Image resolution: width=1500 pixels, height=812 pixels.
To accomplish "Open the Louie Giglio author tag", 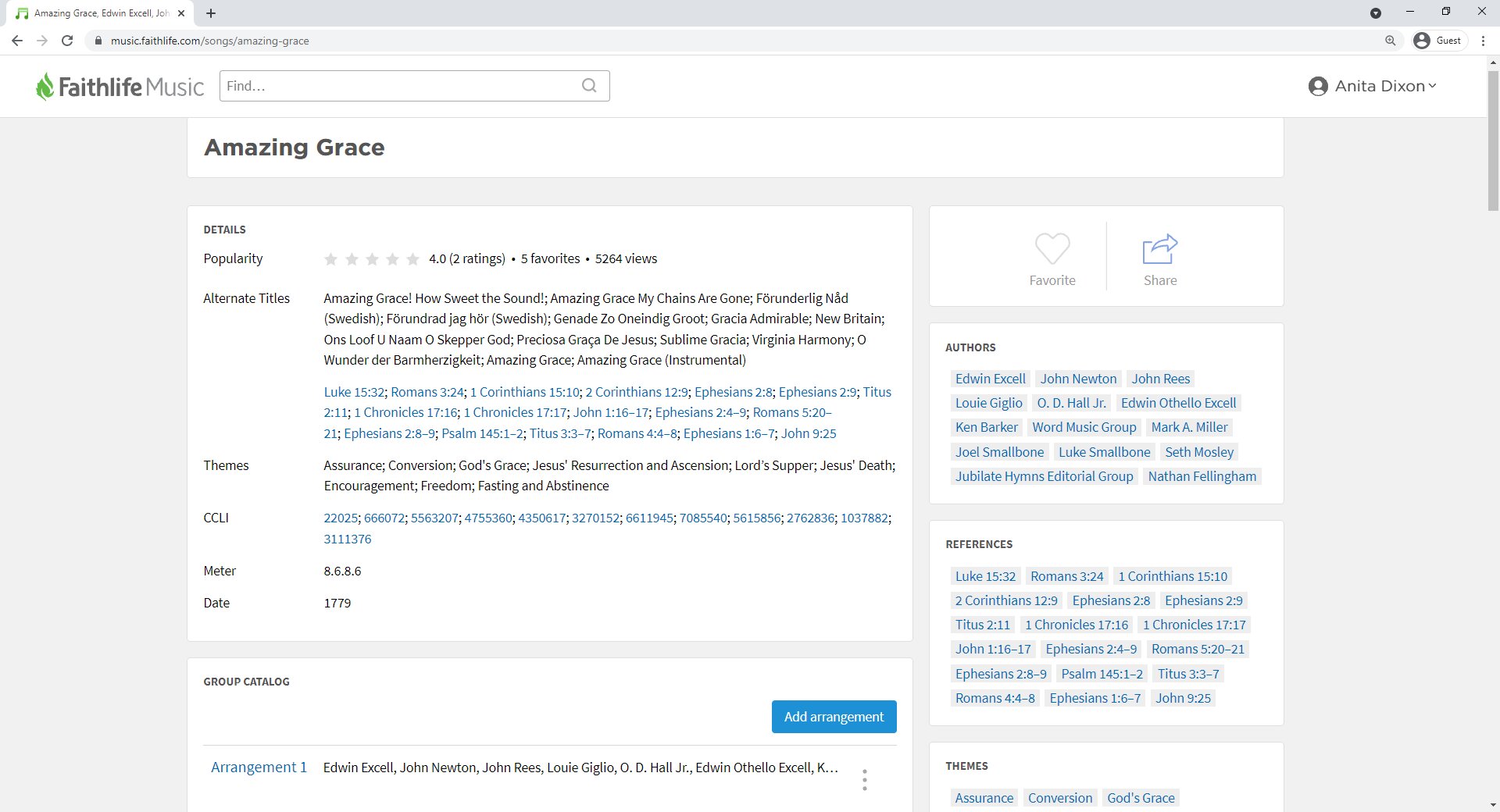I will [988, 403].
